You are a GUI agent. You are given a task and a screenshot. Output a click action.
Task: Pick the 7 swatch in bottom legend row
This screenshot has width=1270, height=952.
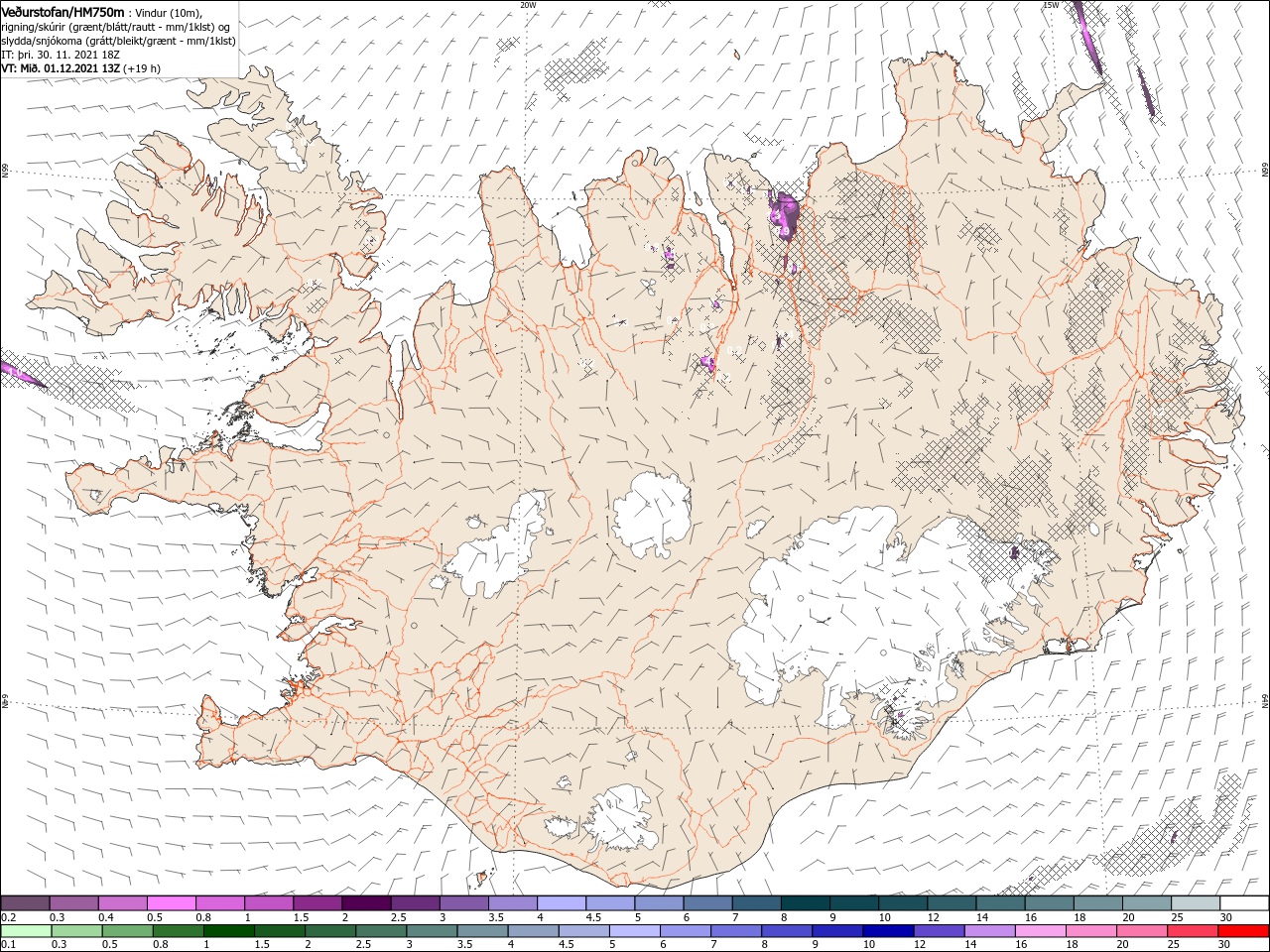pyautogui.click(x=735, y=931)
